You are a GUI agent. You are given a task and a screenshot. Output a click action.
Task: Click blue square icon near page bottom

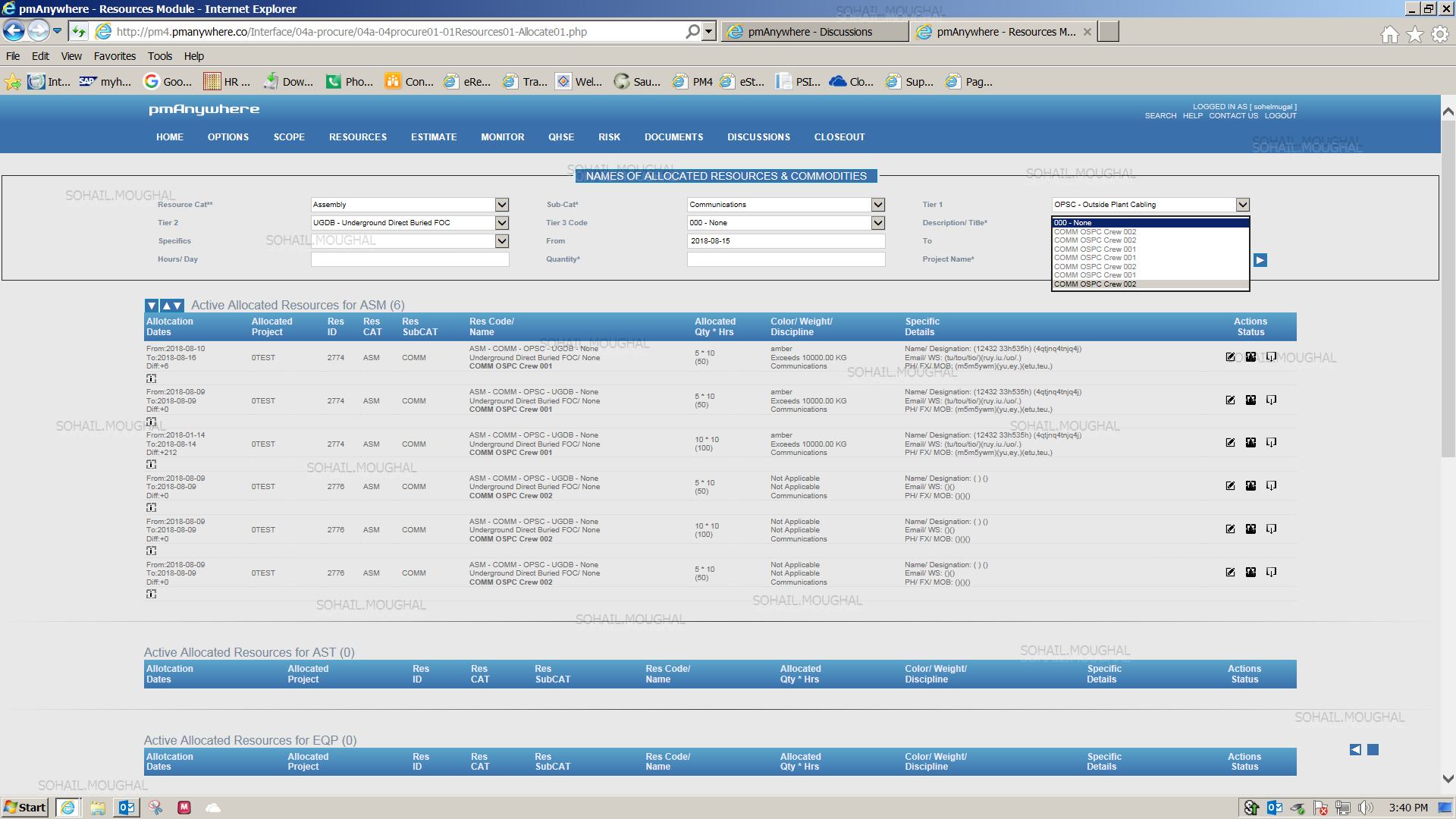(1373, 750)
